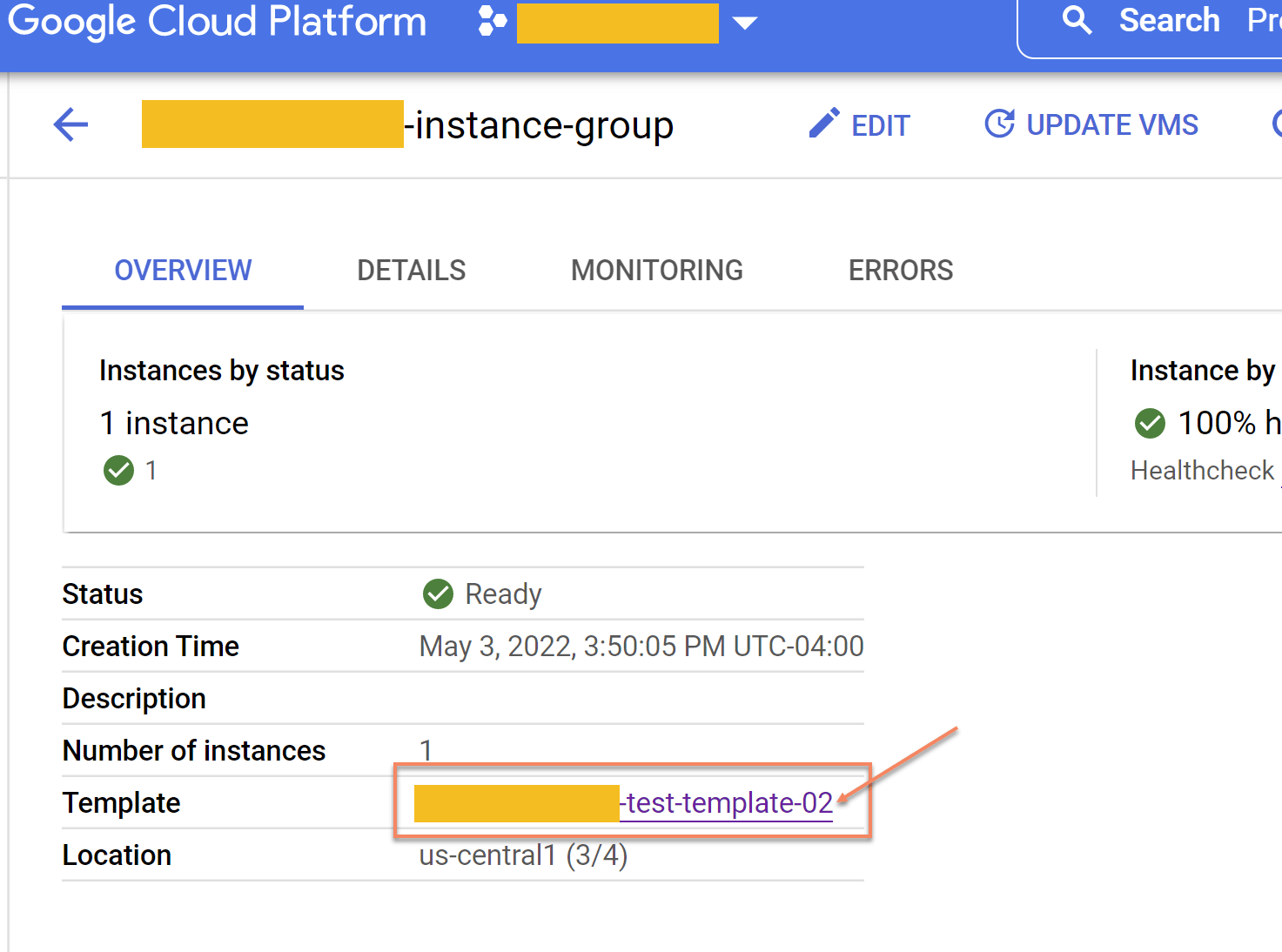Click the 100% healthy checkmark icon

[1149, 423]
